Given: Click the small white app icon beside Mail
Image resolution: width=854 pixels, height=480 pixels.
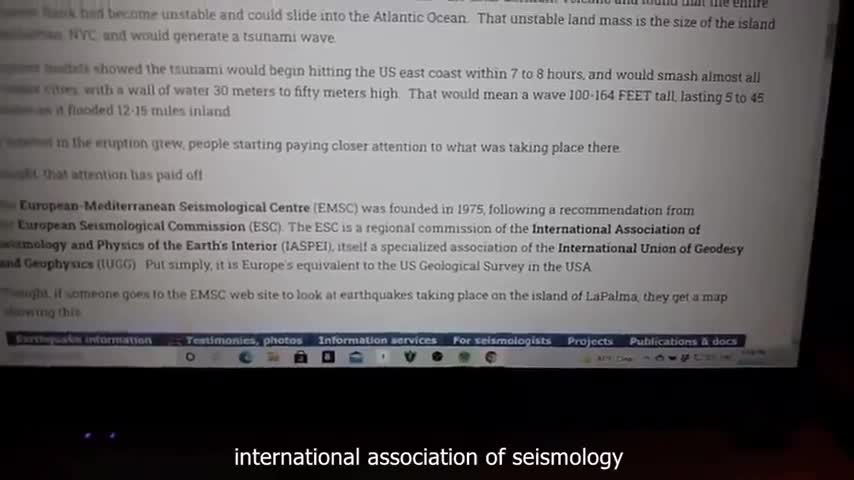Looking at the screenshot, I should [x=383, y=357].
